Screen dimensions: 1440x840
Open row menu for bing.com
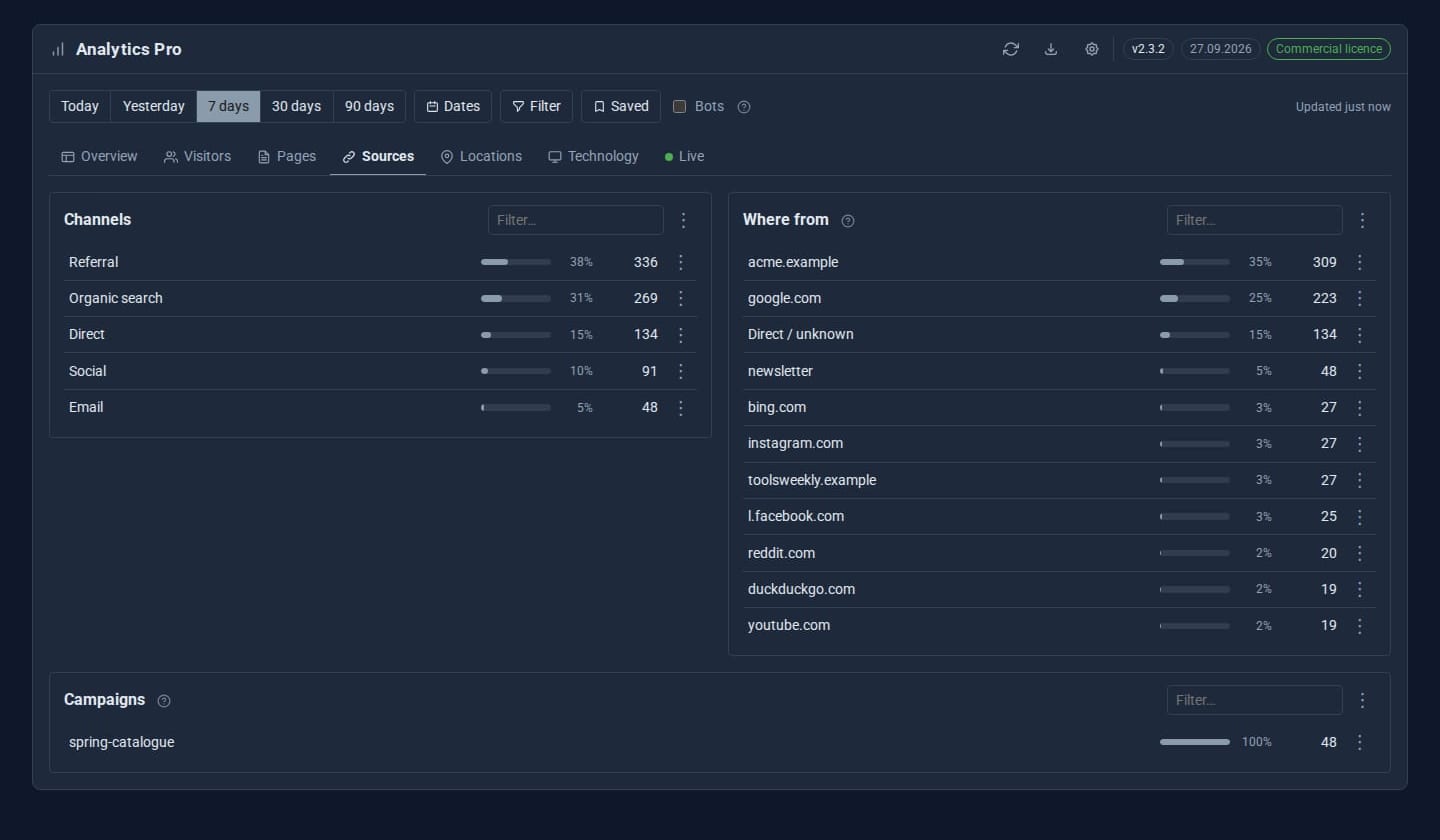[x=1360, y=408]
